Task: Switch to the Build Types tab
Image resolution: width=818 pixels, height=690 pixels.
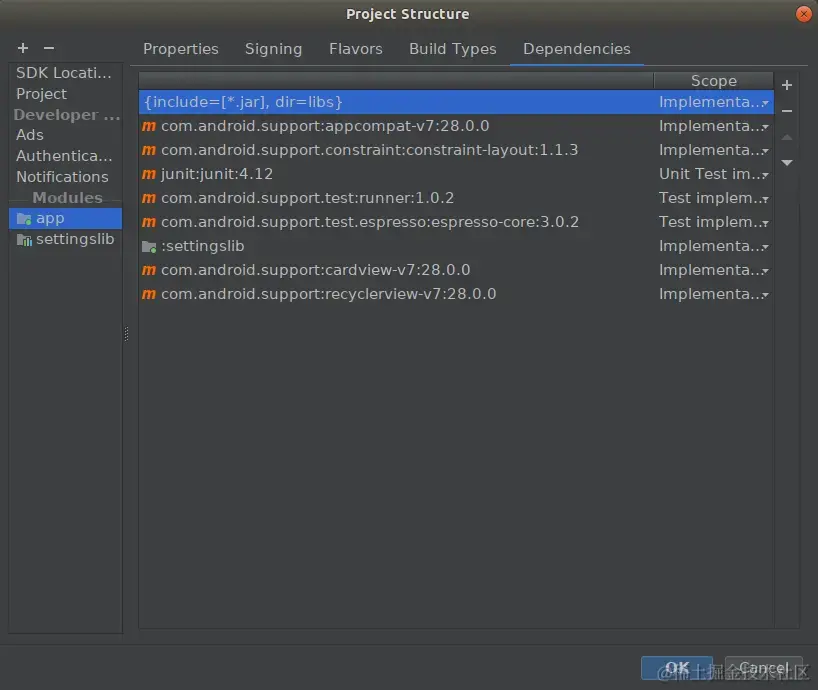Action: point(453,49)
